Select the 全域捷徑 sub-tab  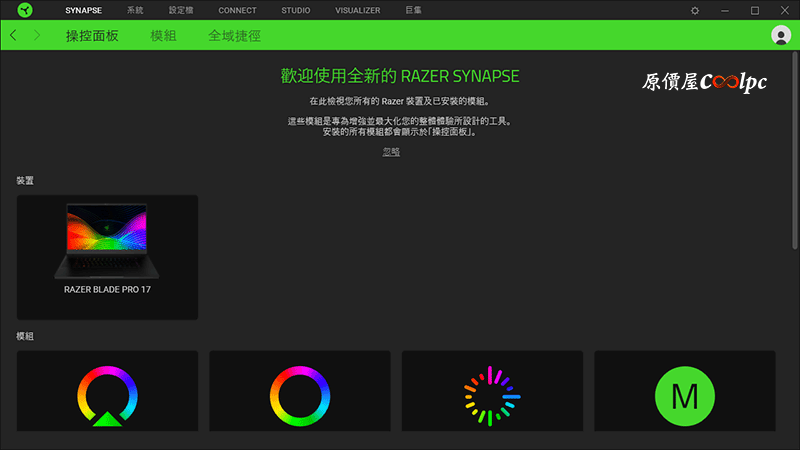point(235,36)
